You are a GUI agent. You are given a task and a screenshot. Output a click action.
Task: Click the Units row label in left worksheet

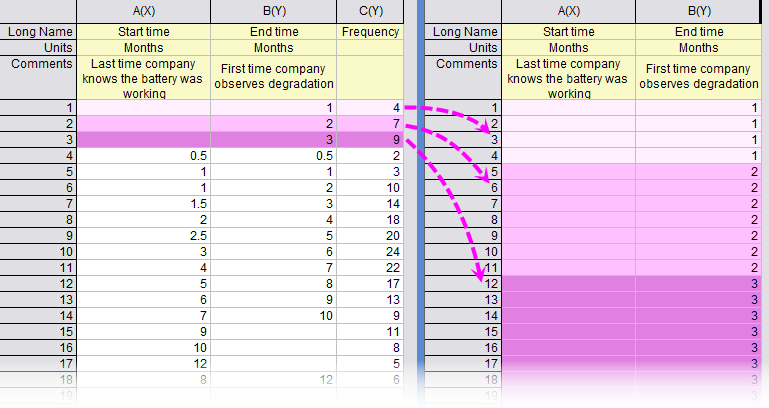coord(38,48)
